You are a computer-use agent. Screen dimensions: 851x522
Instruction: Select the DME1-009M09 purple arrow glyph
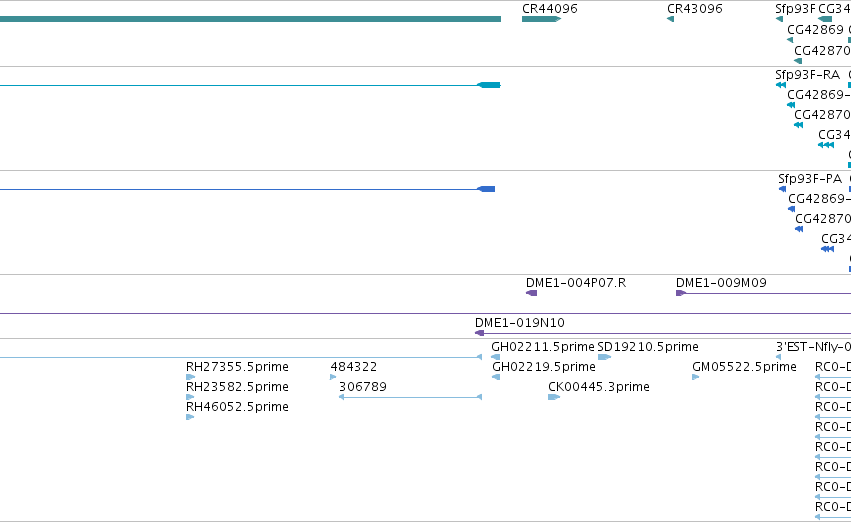coord(681,293)
